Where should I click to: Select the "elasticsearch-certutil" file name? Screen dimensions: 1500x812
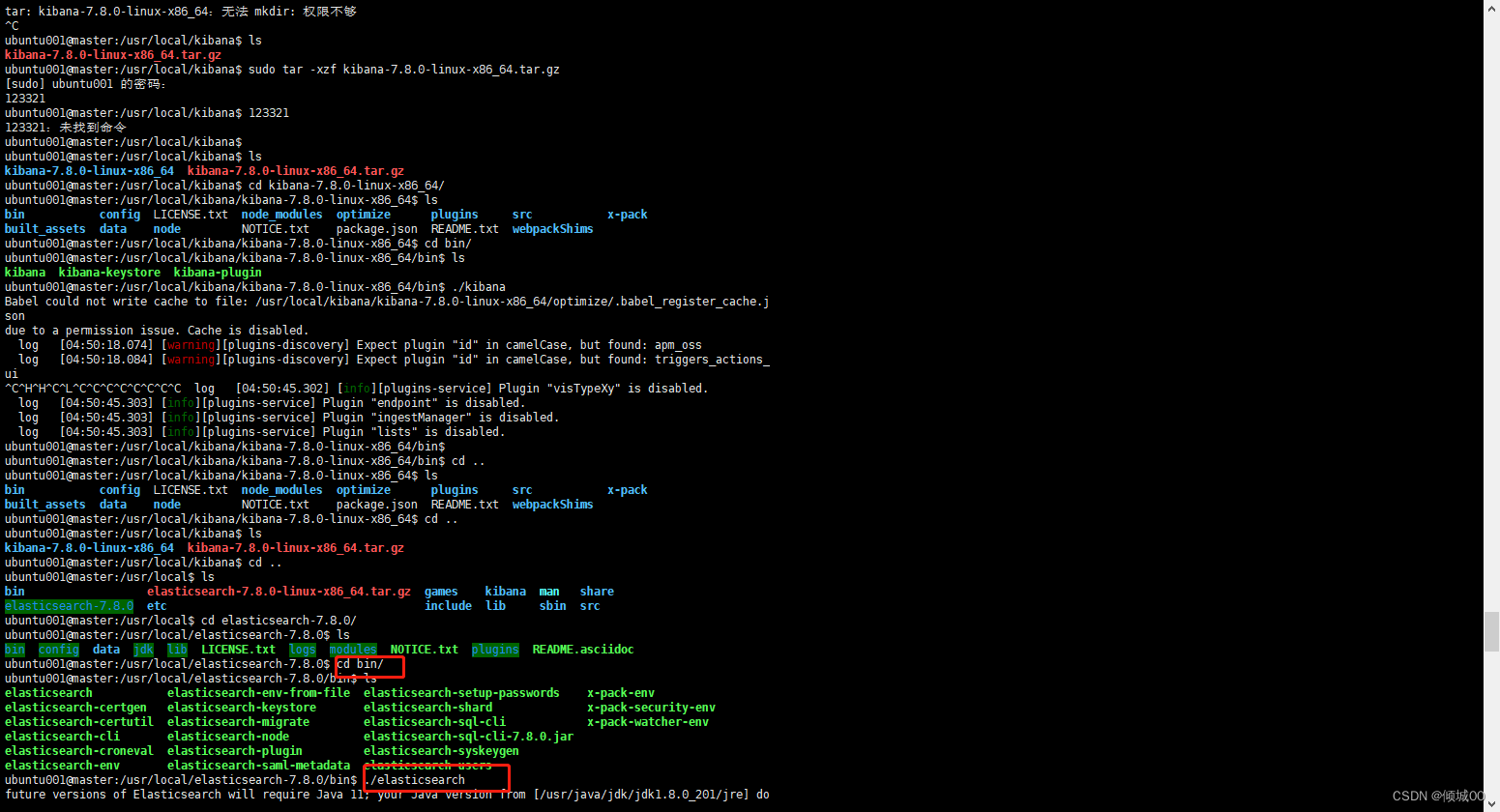click(x=79, y=722)
